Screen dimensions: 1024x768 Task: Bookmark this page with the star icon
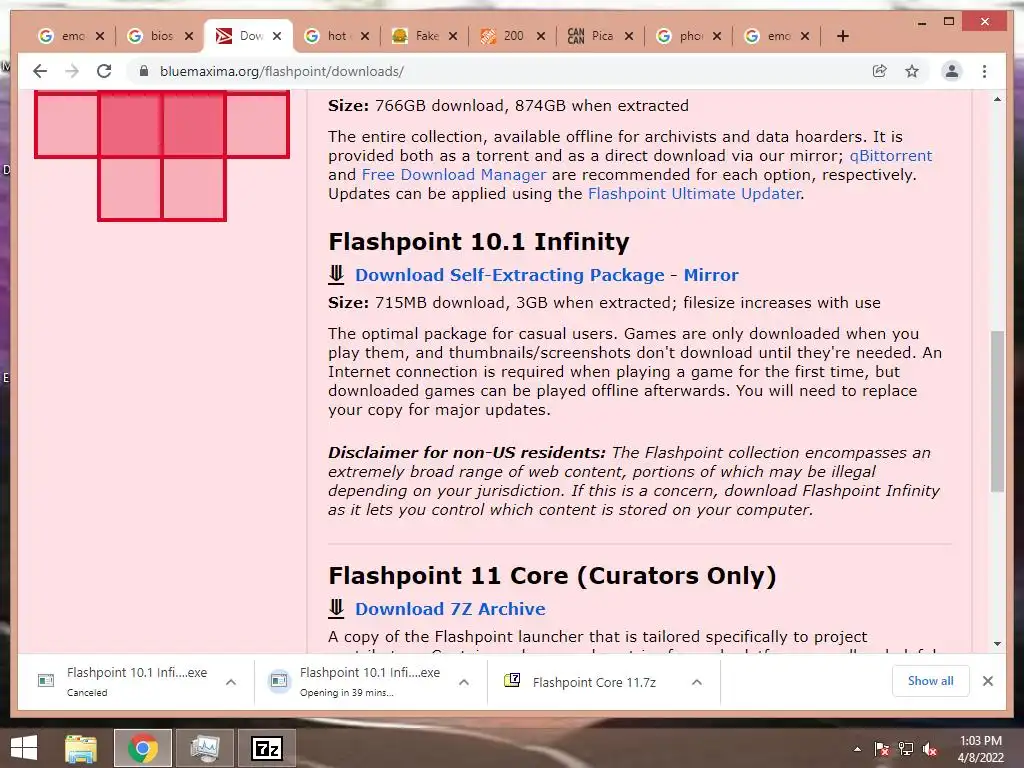pyautogui.click(x=912, y=71)
